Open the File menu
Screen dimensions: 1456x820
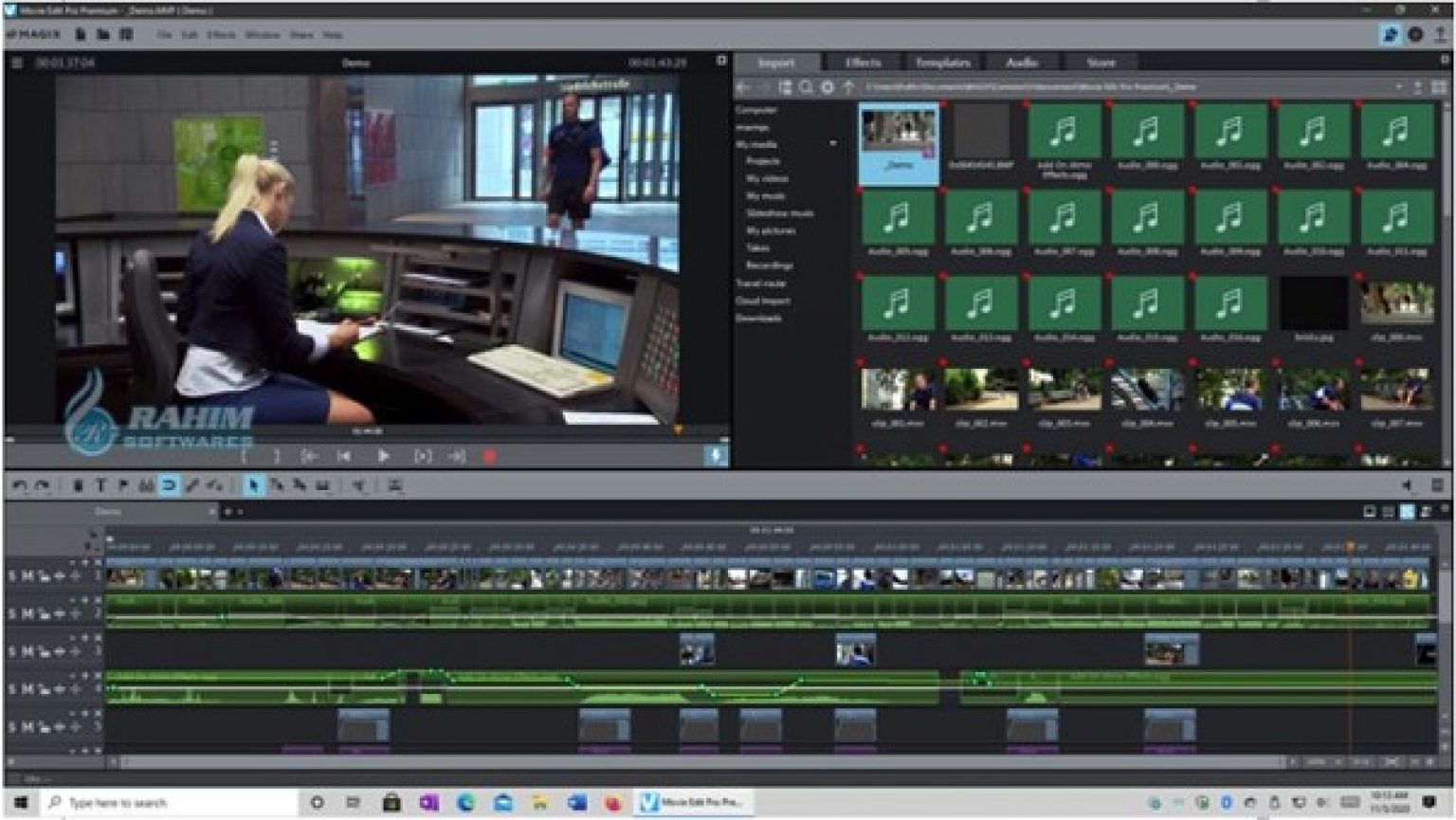[165, 34]
